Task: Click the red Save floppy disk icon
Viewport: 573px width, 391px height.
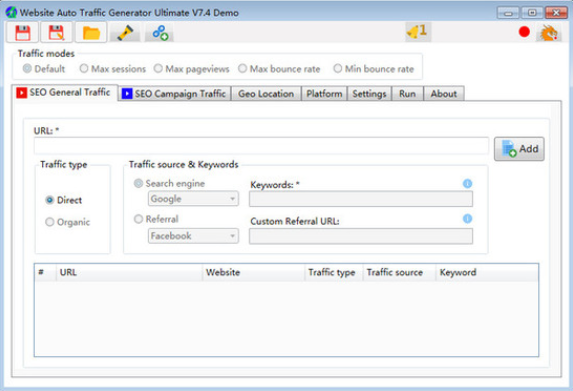Action: coord(23,33)
